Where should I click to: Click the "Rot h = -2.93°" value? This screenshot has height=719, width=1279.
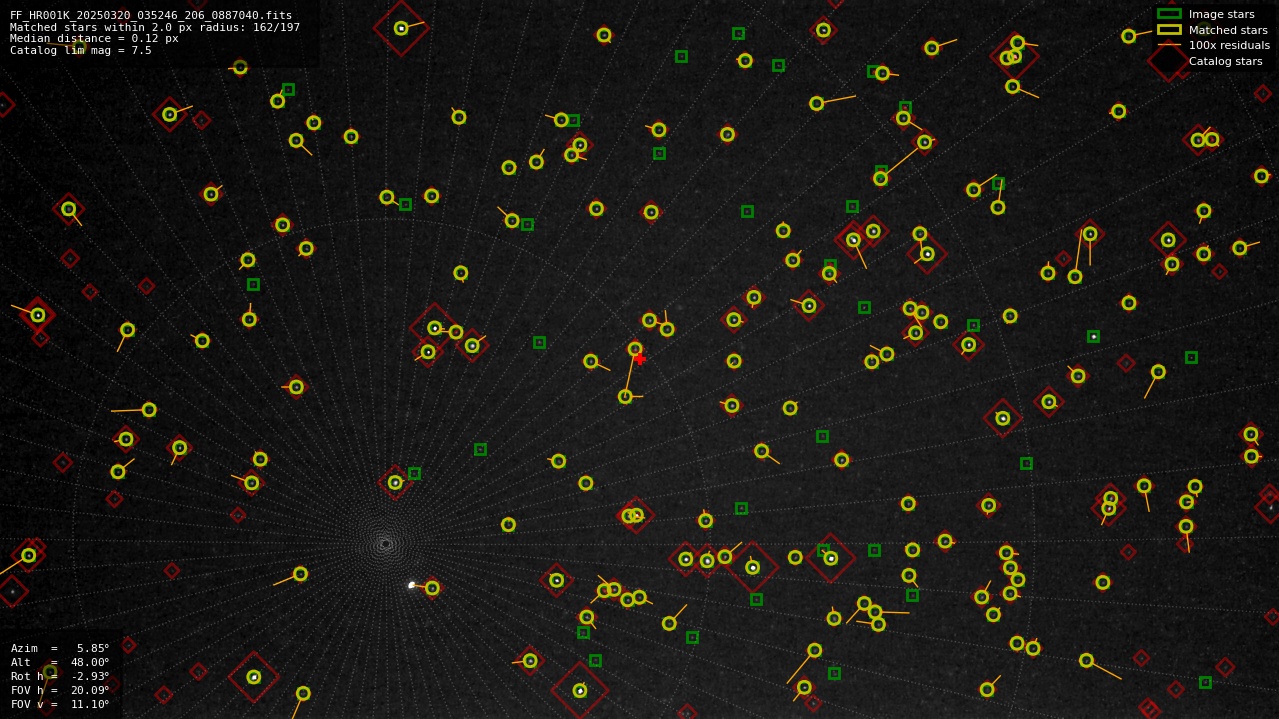[x=60, y=676]
